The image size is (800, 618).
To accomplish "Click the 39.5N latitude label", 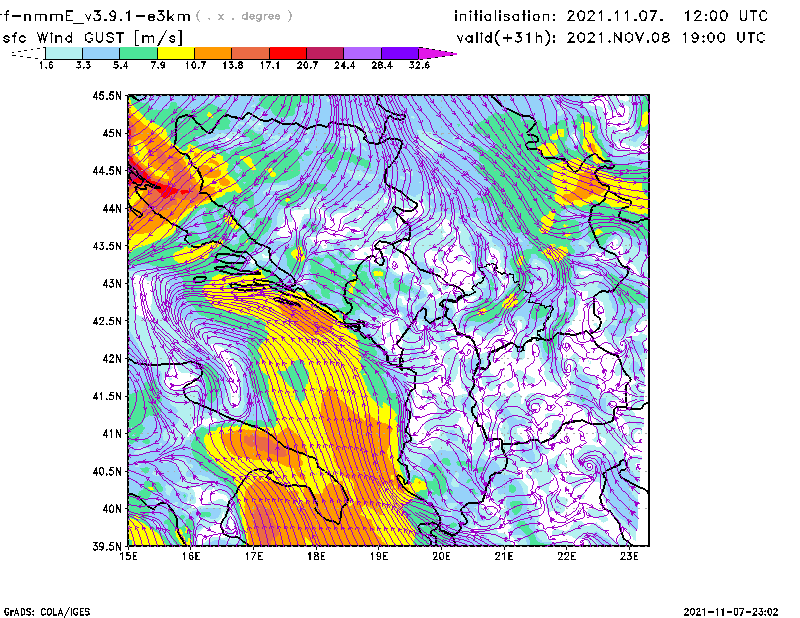I will 107,546.
